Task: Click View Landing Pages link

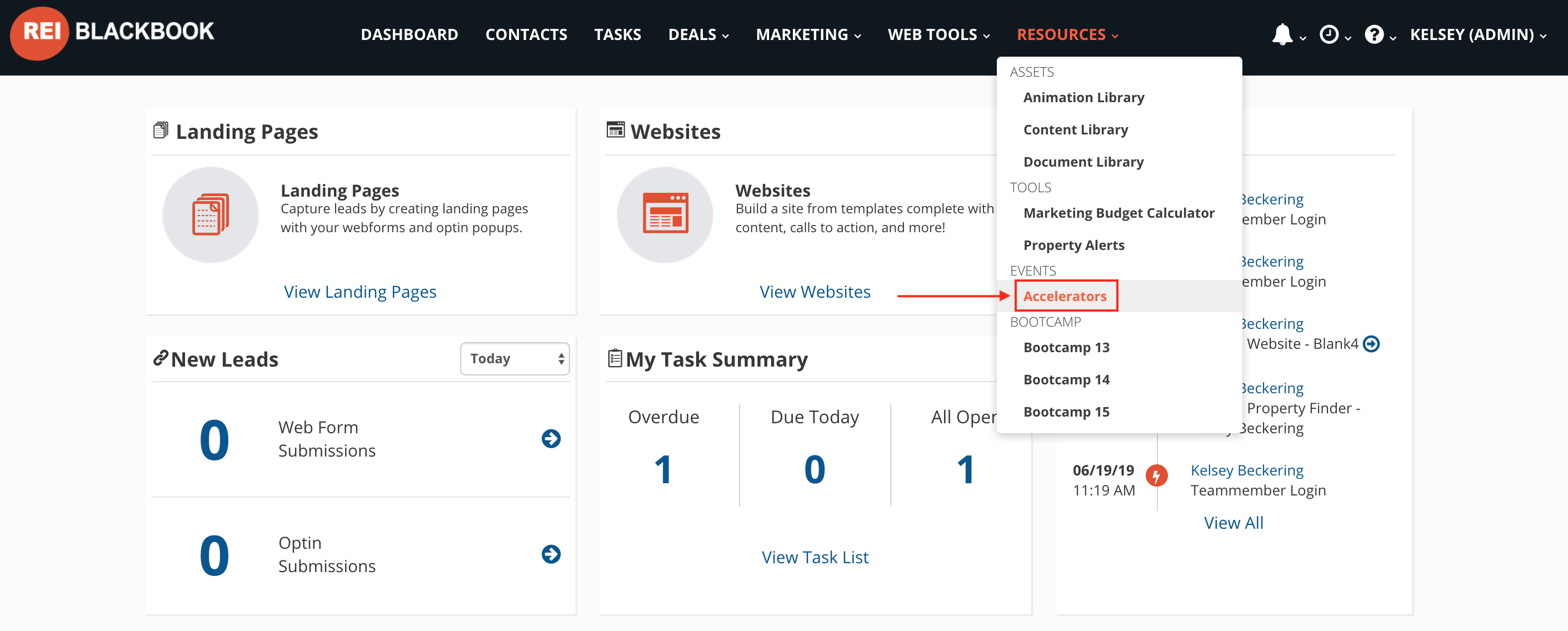Action: click(x=359, y=292)
